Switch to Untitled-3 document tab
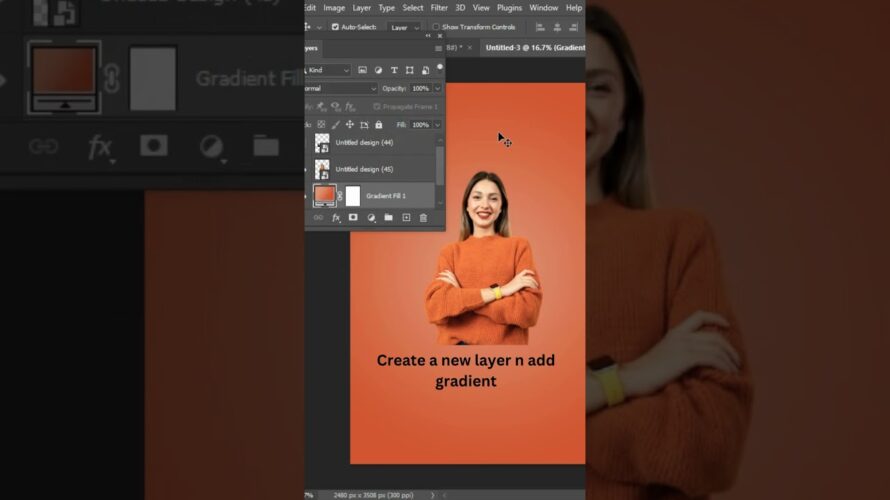 [x=535, y=48]
